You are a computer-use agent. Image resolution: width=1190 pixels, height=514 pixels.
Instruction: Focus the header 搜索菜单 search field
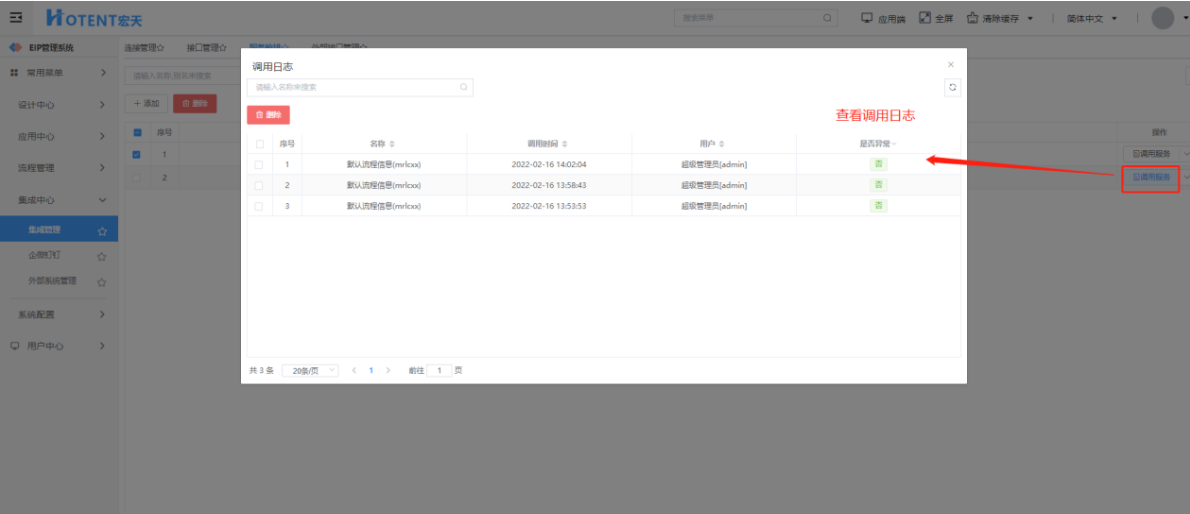(755, 17)
